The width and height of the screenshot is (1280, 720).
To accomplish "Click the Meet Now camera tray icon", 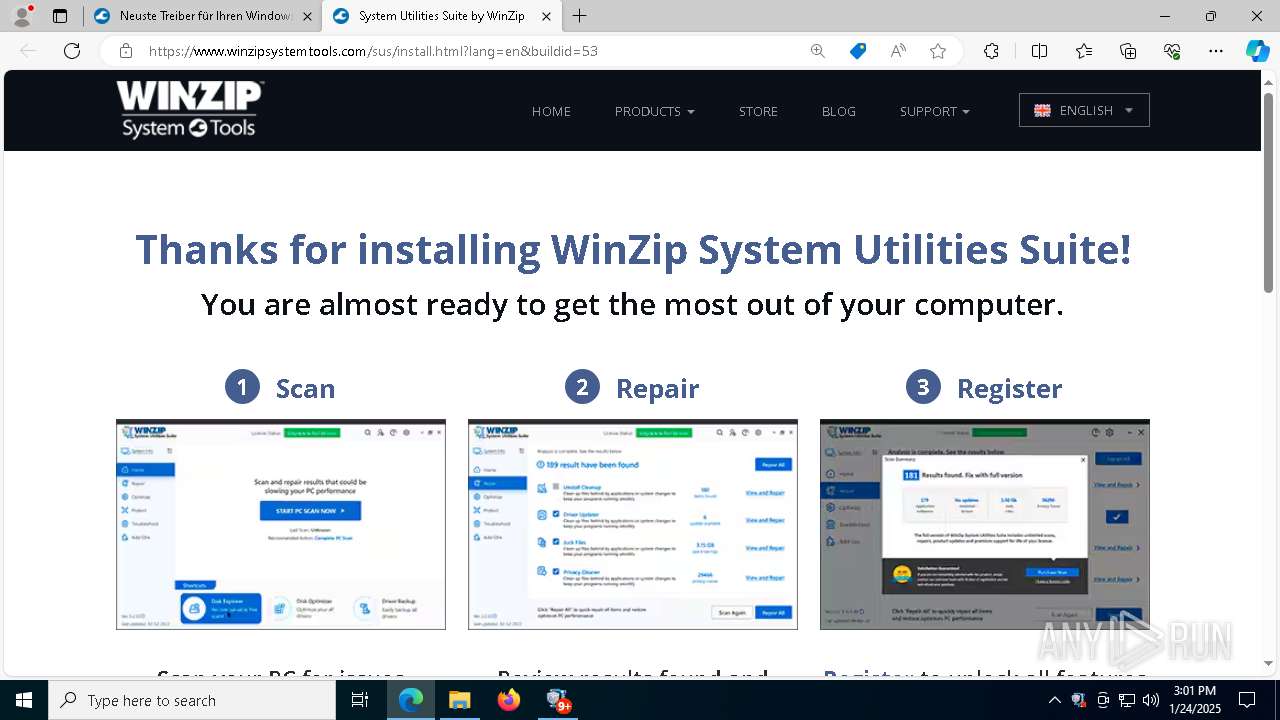I will (x=1103, y=700).
